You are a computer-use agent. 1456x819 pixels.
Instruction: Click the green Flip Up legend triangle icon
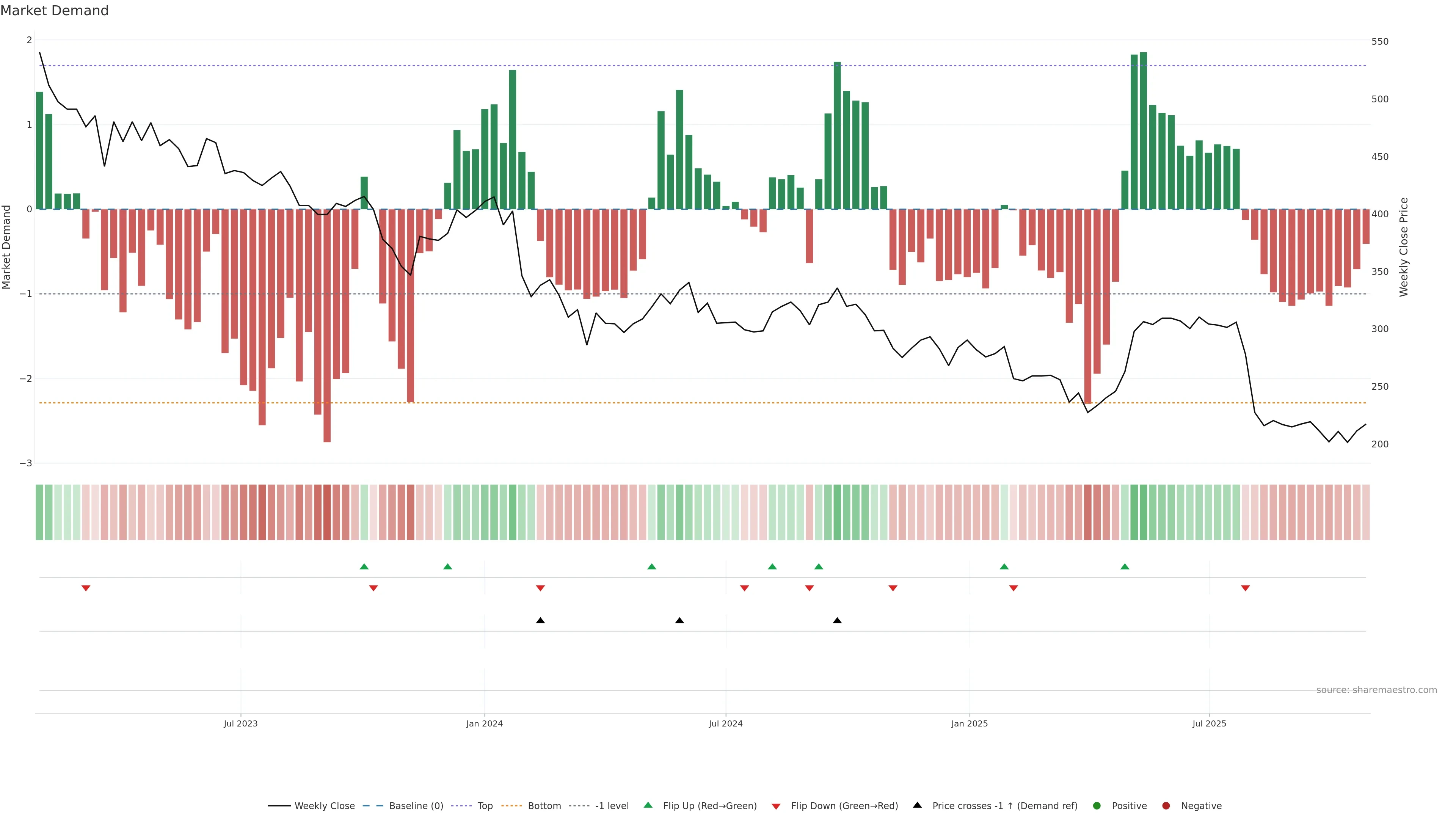pyautogui.click(x=648, y=805)
